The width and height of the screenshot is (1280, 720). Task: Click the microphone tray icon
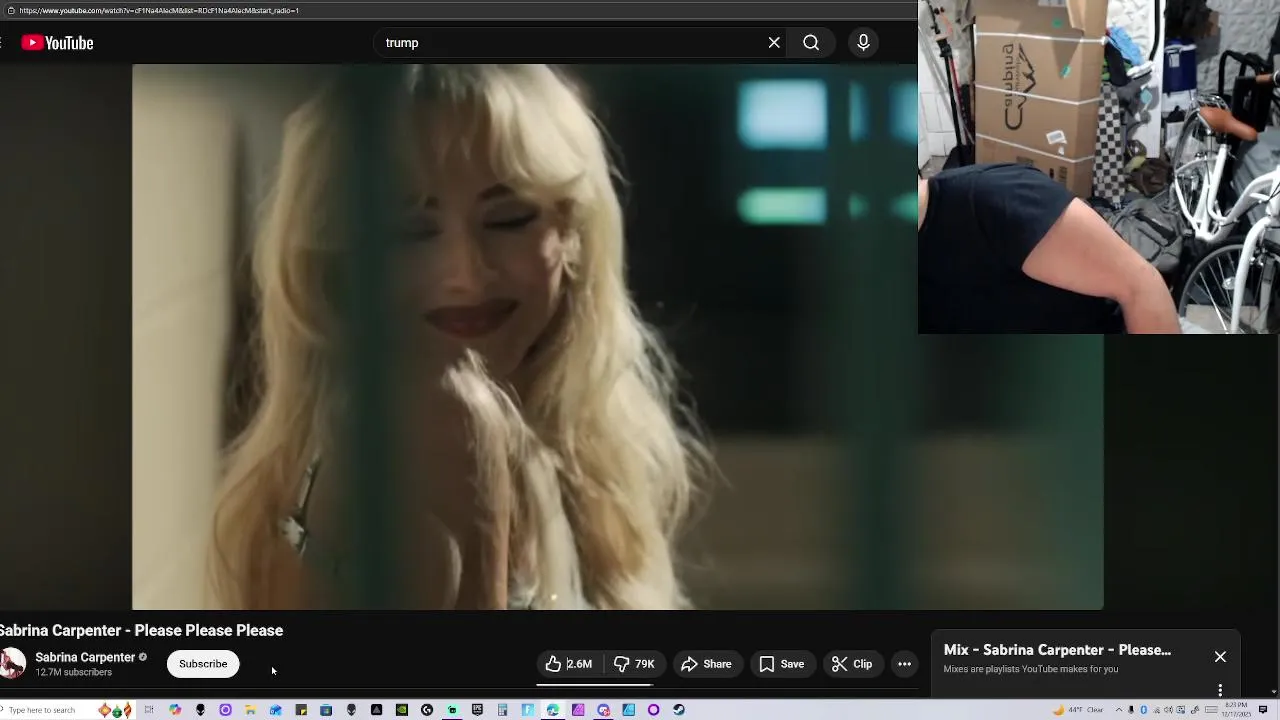(x=1131, y=710)
